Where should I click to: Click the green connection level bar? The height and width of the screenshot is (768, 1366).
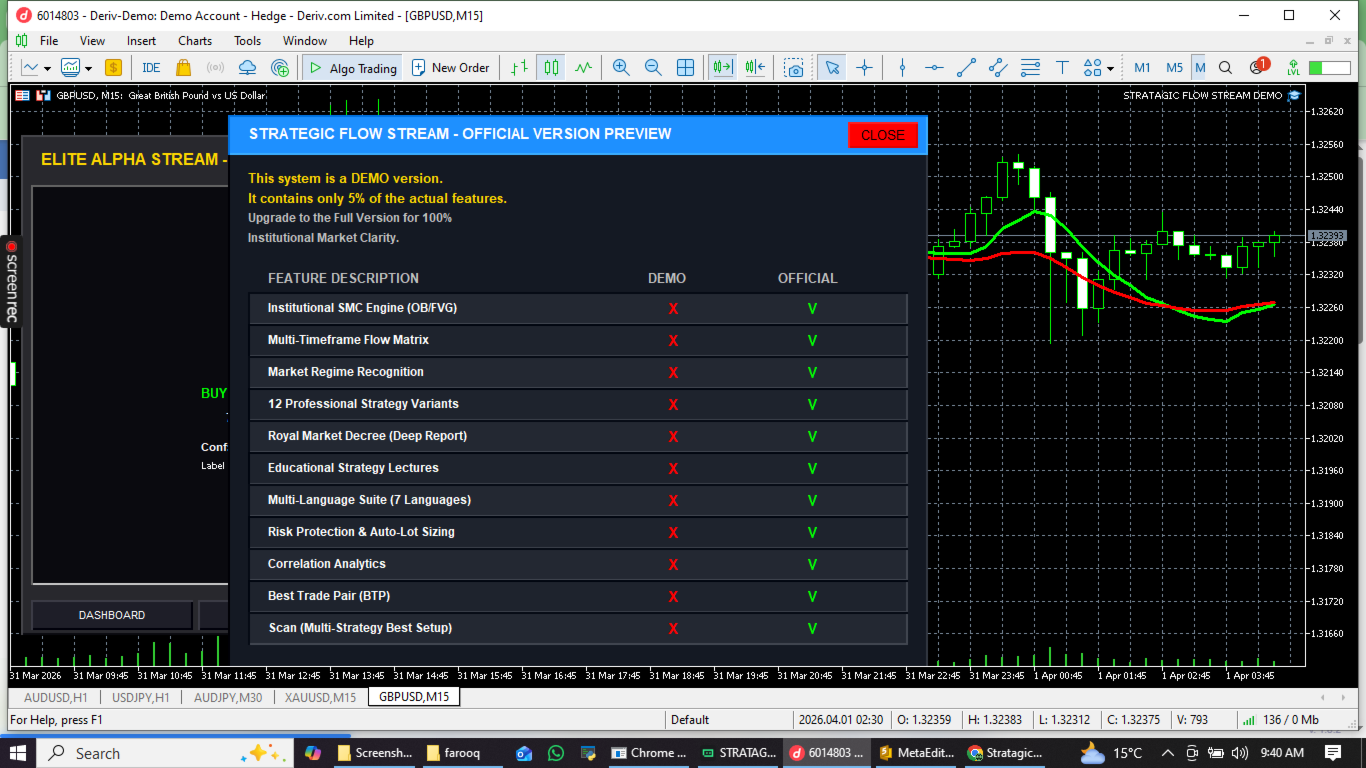(1329, 68)
